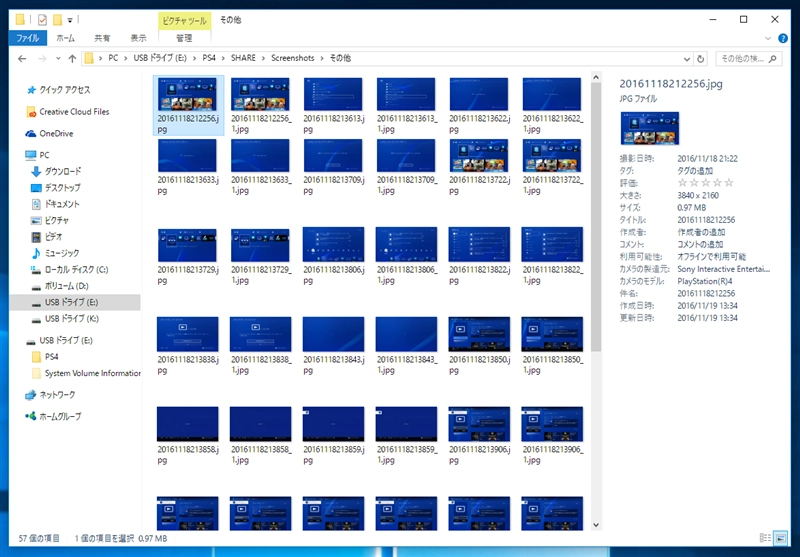Open the recent locations dropdown arrow
Viewport: 800px width, 557px height.
58,59
